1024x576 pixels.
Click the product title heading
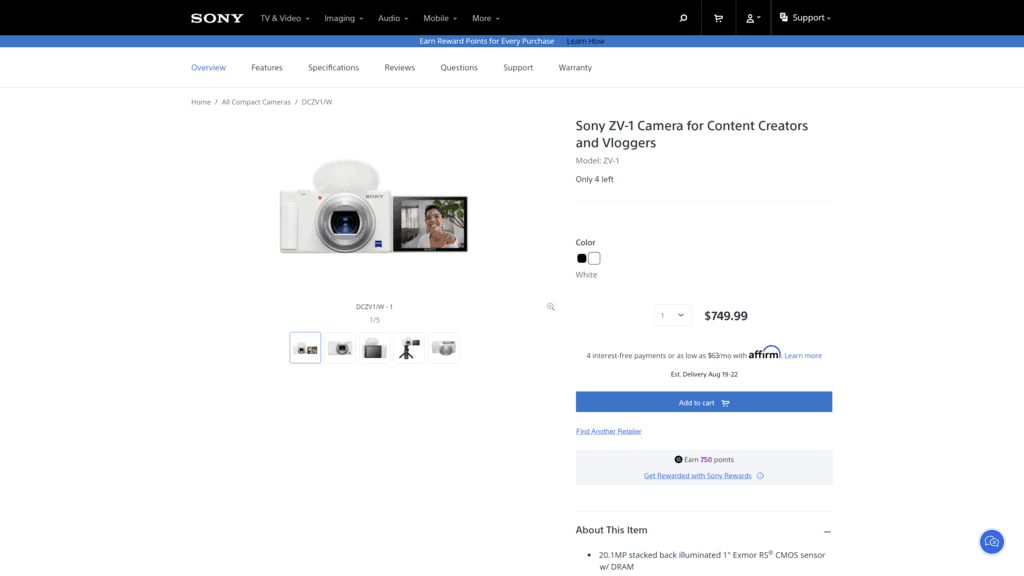tap(692, 135)
